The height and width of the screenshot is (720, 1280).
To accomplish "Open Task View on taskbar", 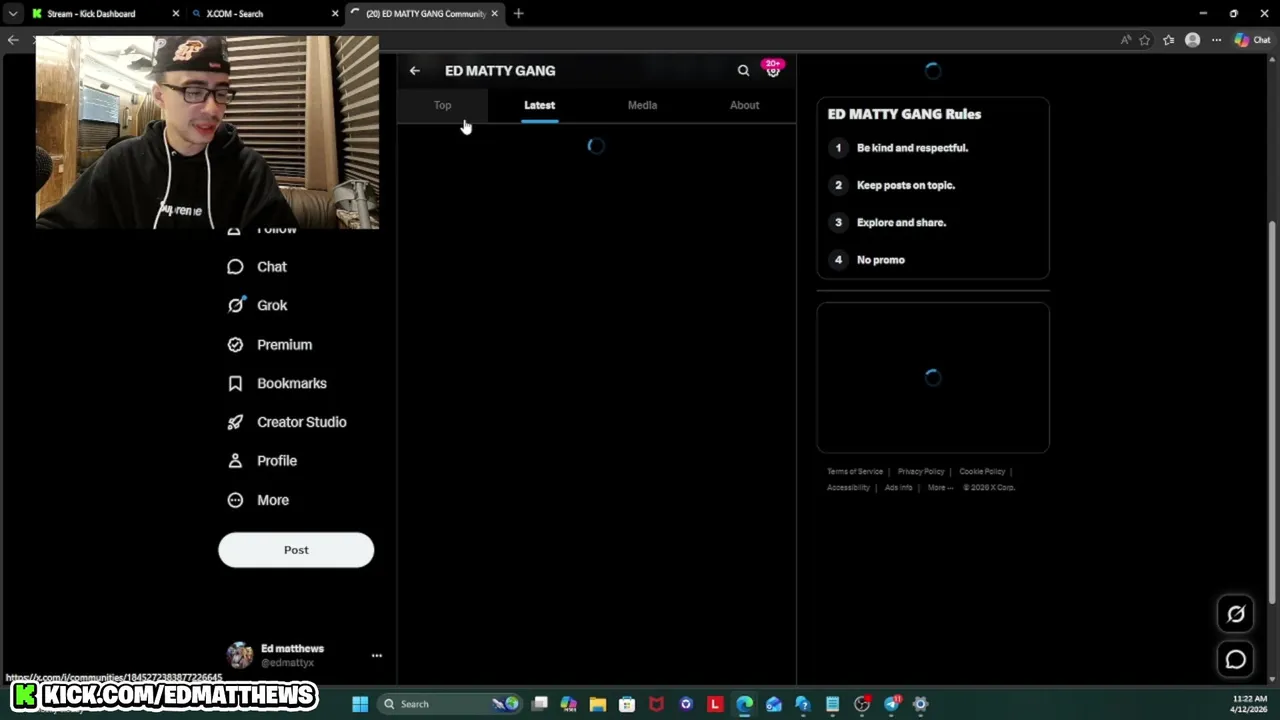I will coord(540,704).
